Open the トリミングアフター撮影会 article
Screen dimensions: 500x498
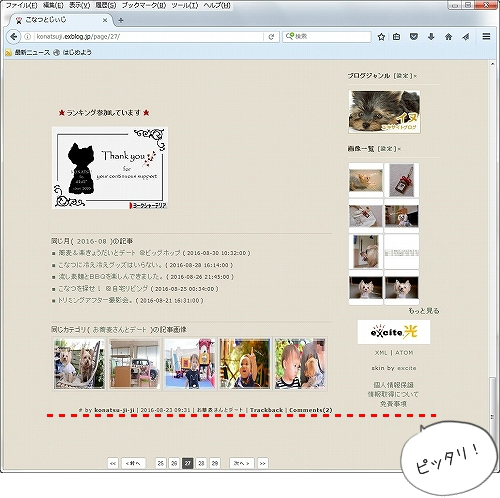coord(95,300)
